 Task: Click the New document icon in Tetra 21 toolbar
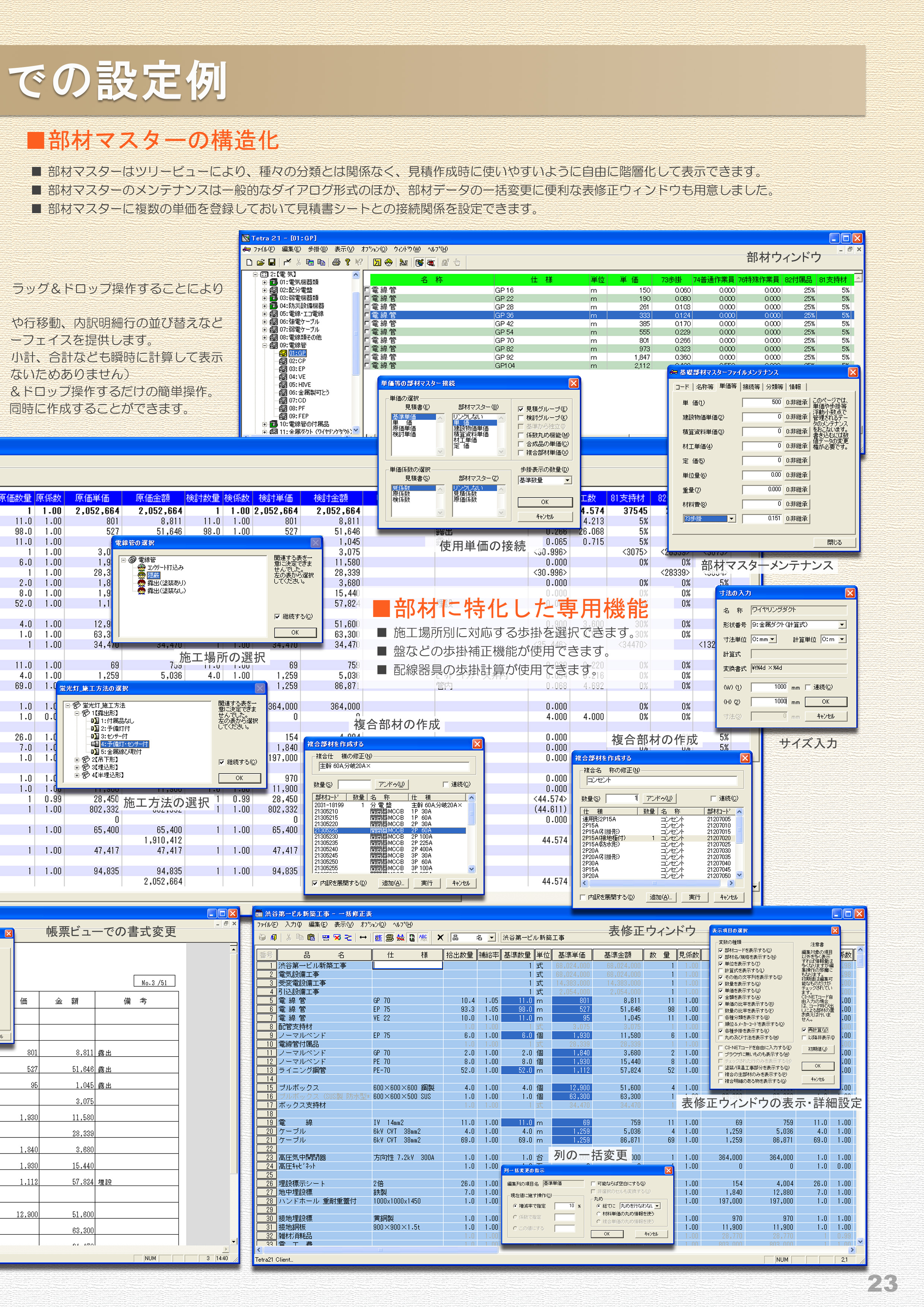pos(250,262)
